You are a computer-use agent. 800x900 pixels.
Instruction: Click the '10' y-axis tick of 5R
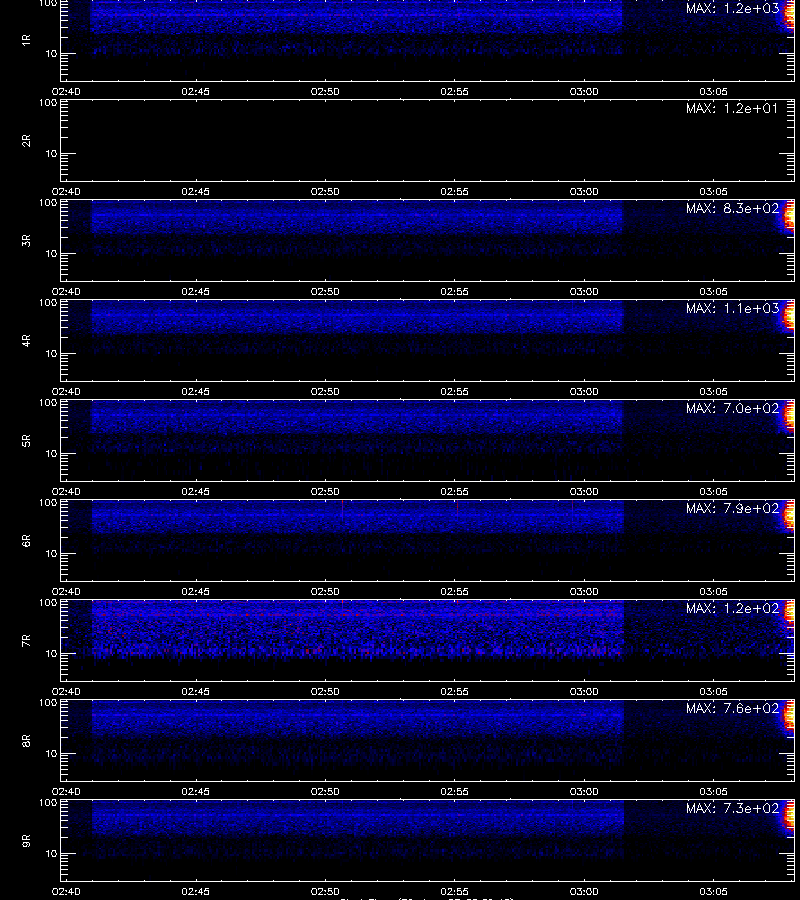[51, 453]
